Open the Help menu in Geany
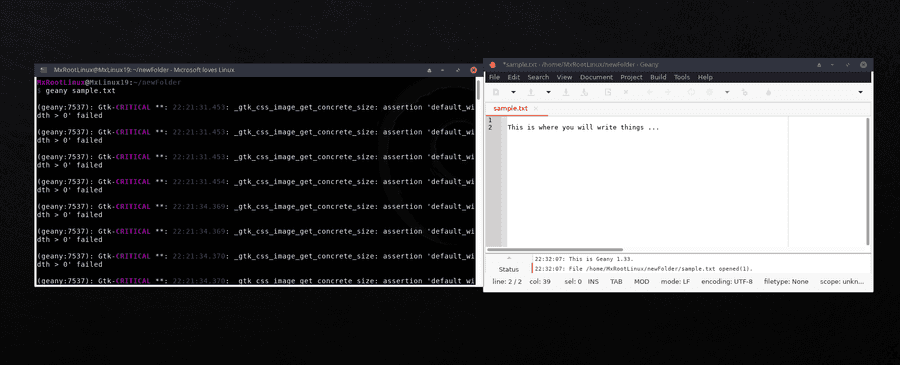Viewport: 900px width, 365px height. click(x=705, y=77)
